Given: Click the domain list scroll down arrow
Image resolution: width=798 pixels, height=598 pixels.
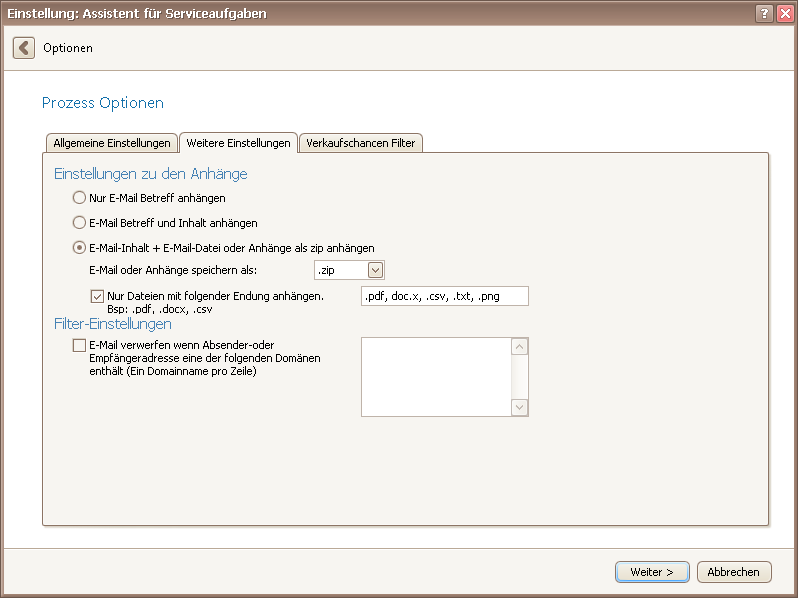Looking at the screenshot, I should 519,407.
